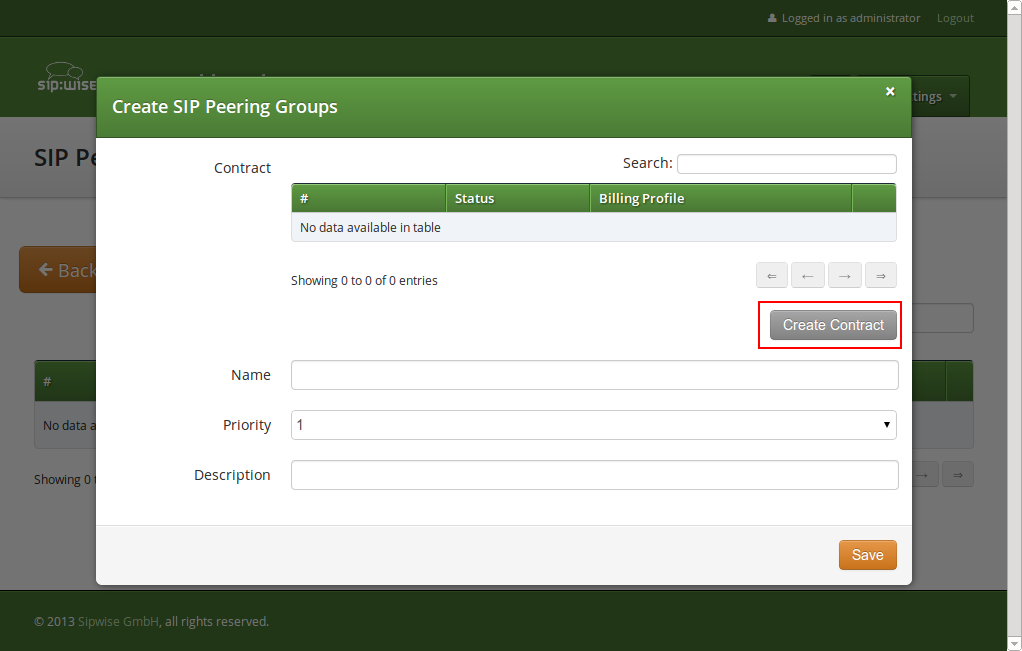1022x651 pixels.
Task: Go to next contracts page
Action: 844,275
